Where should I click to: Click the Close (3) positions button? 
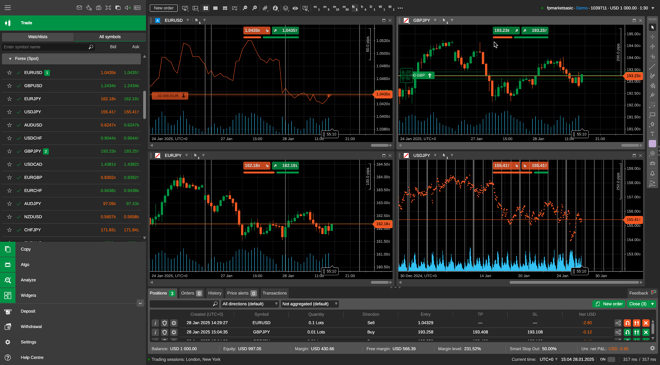point(638,304)
